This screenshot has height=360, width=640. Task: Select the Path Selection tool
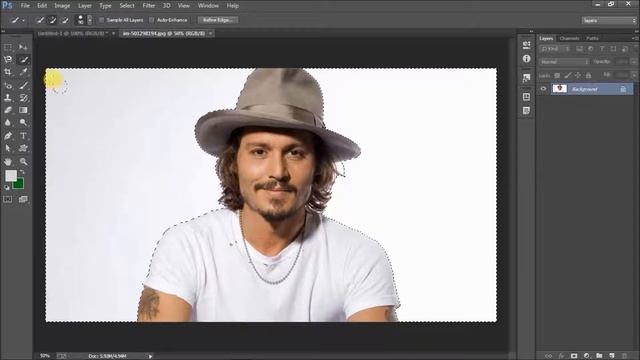(8, 149)
